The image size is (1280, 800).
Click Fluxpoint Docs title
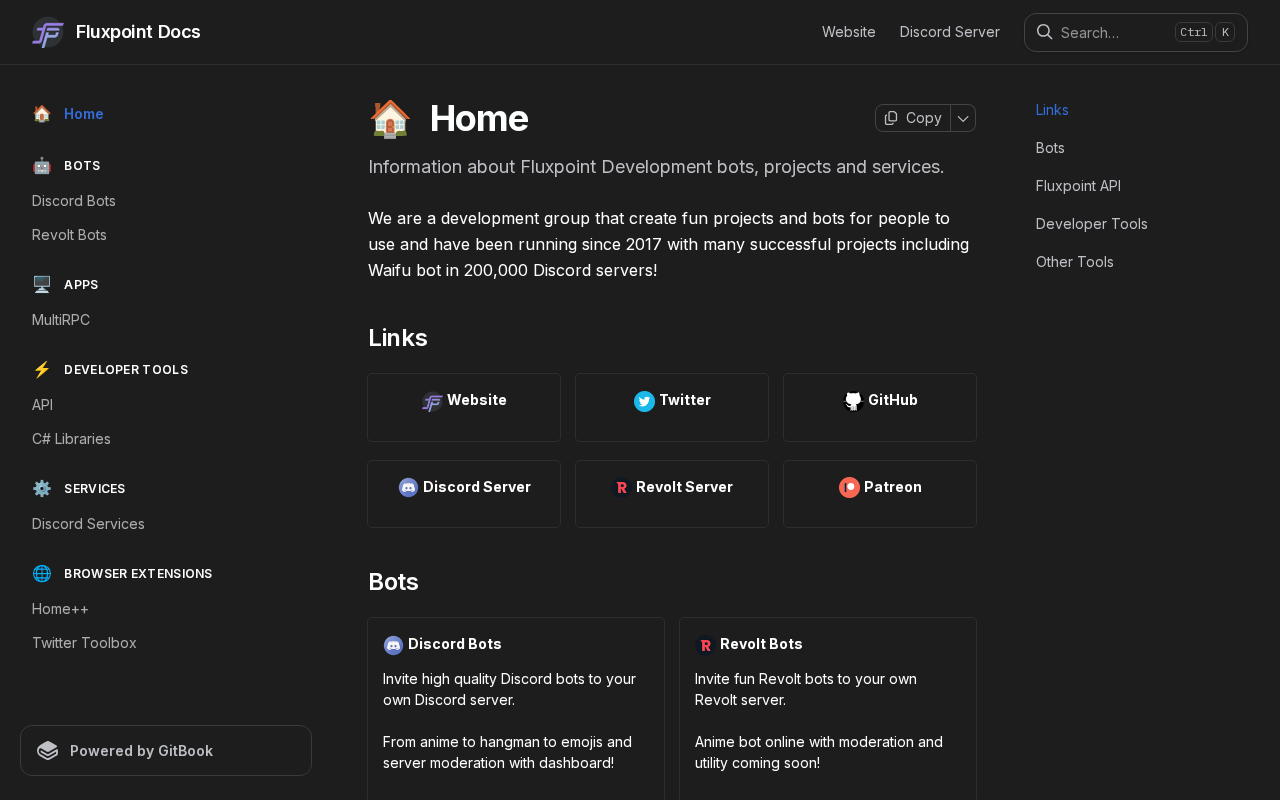(138, 32)
